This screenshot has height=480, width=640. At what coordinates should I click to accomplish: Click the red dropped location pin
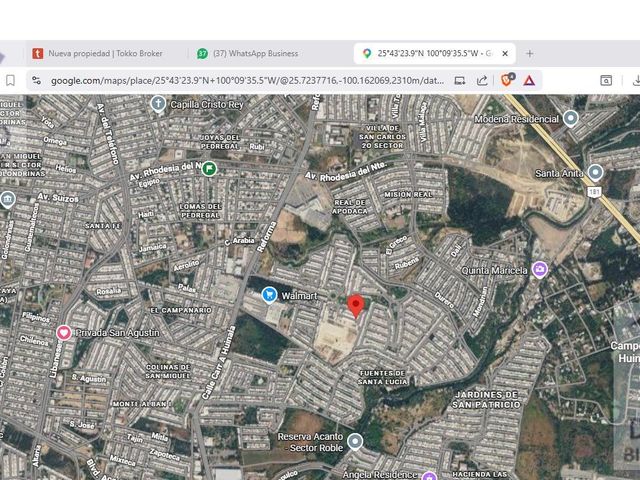(356, 306)
